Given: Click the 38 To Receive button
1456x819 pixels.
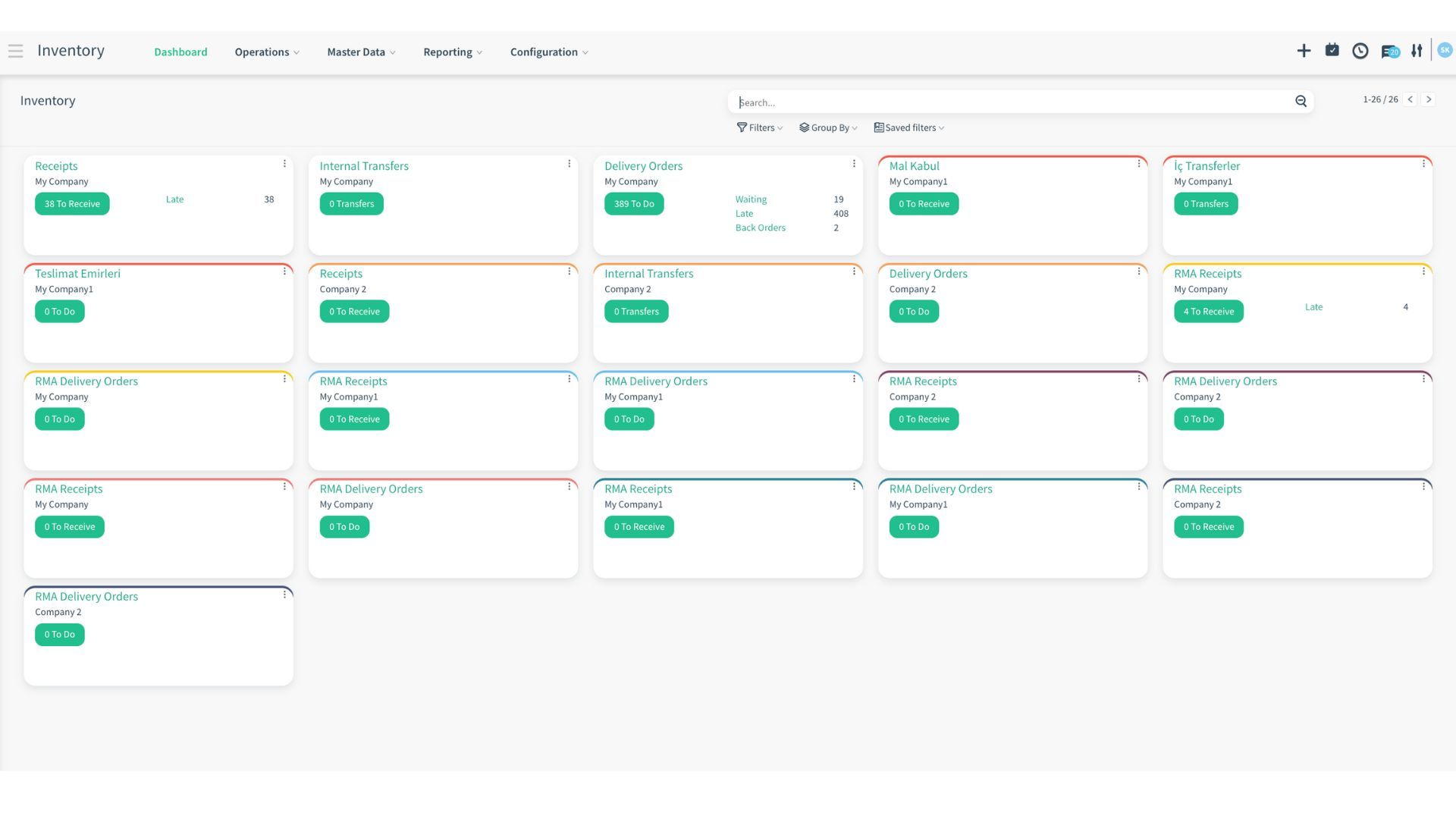Looking at the screenshot, I should coord(72,204).
